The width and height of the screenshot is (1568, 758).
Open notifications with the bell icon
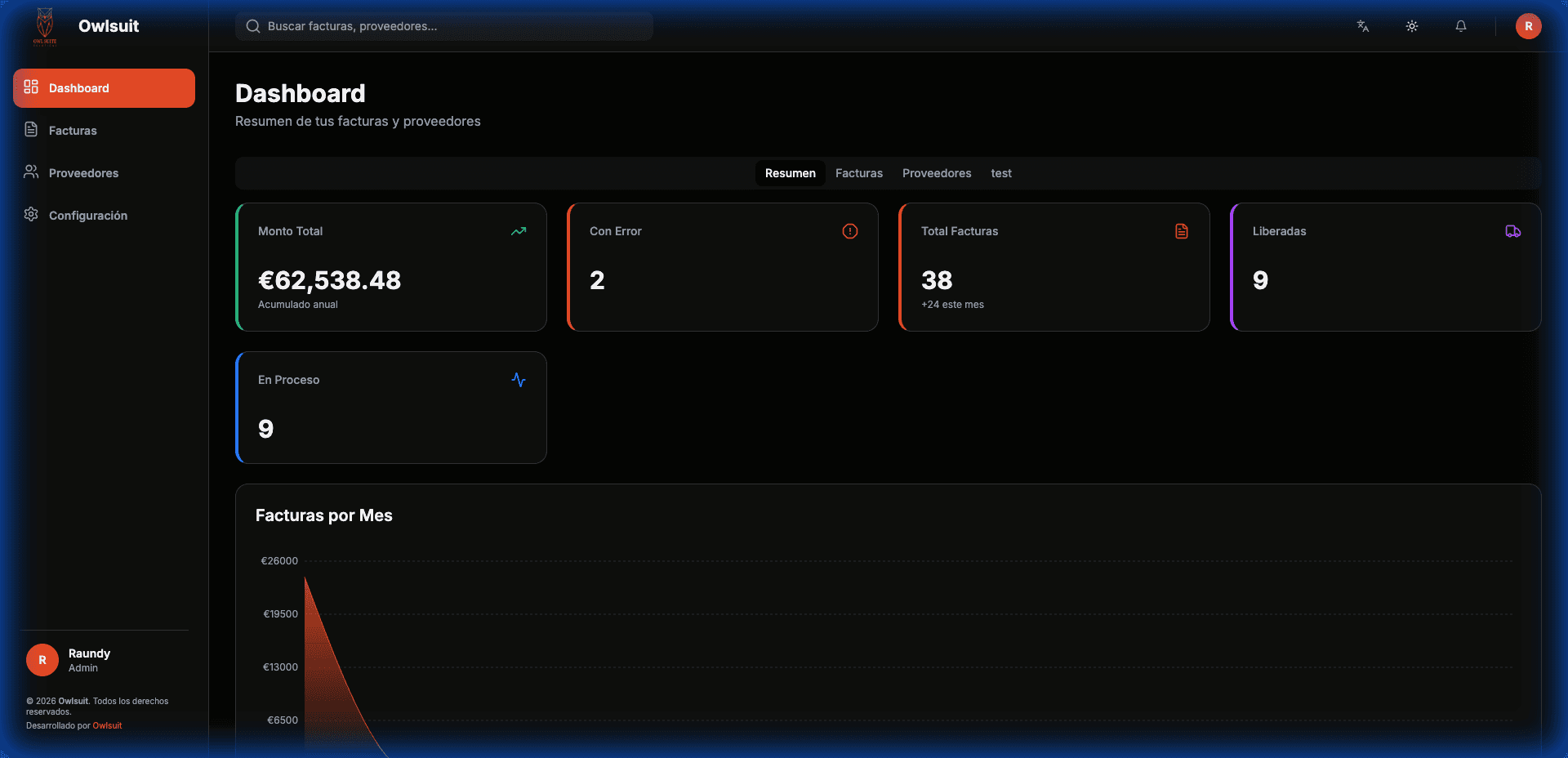pyautogui.click(x=1461, y=26)
